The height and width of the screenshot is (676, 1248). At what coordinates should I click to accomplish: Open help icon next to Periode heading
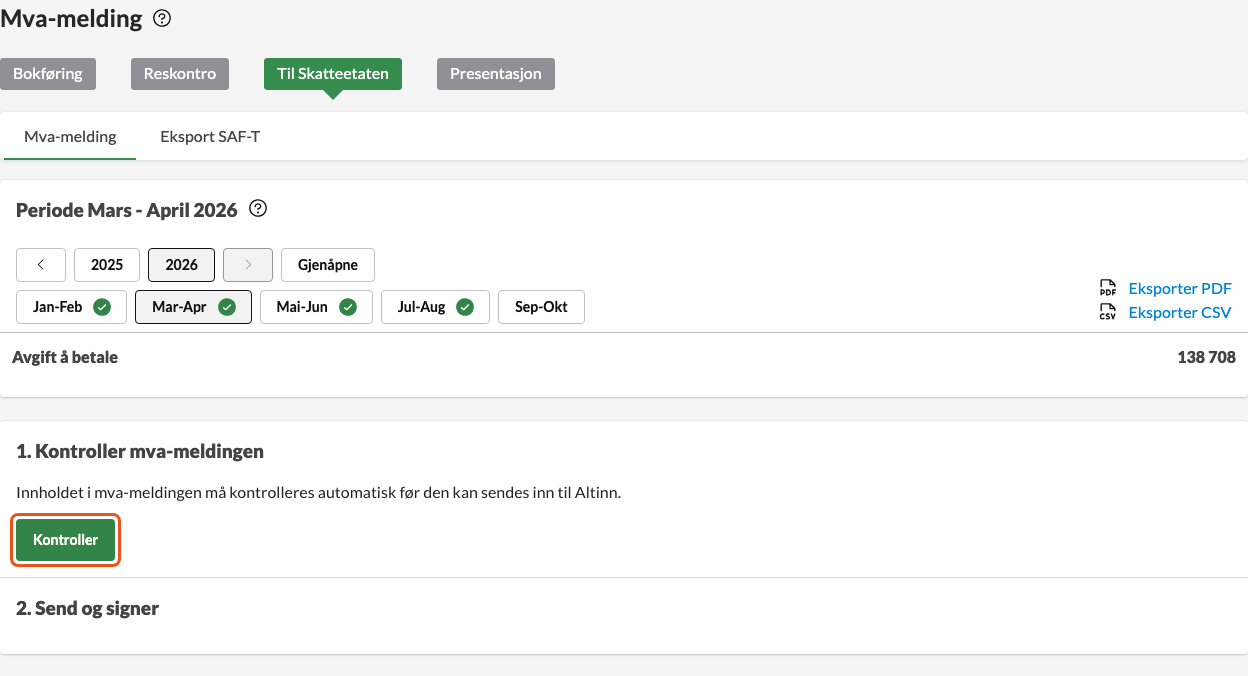point(258,209)
